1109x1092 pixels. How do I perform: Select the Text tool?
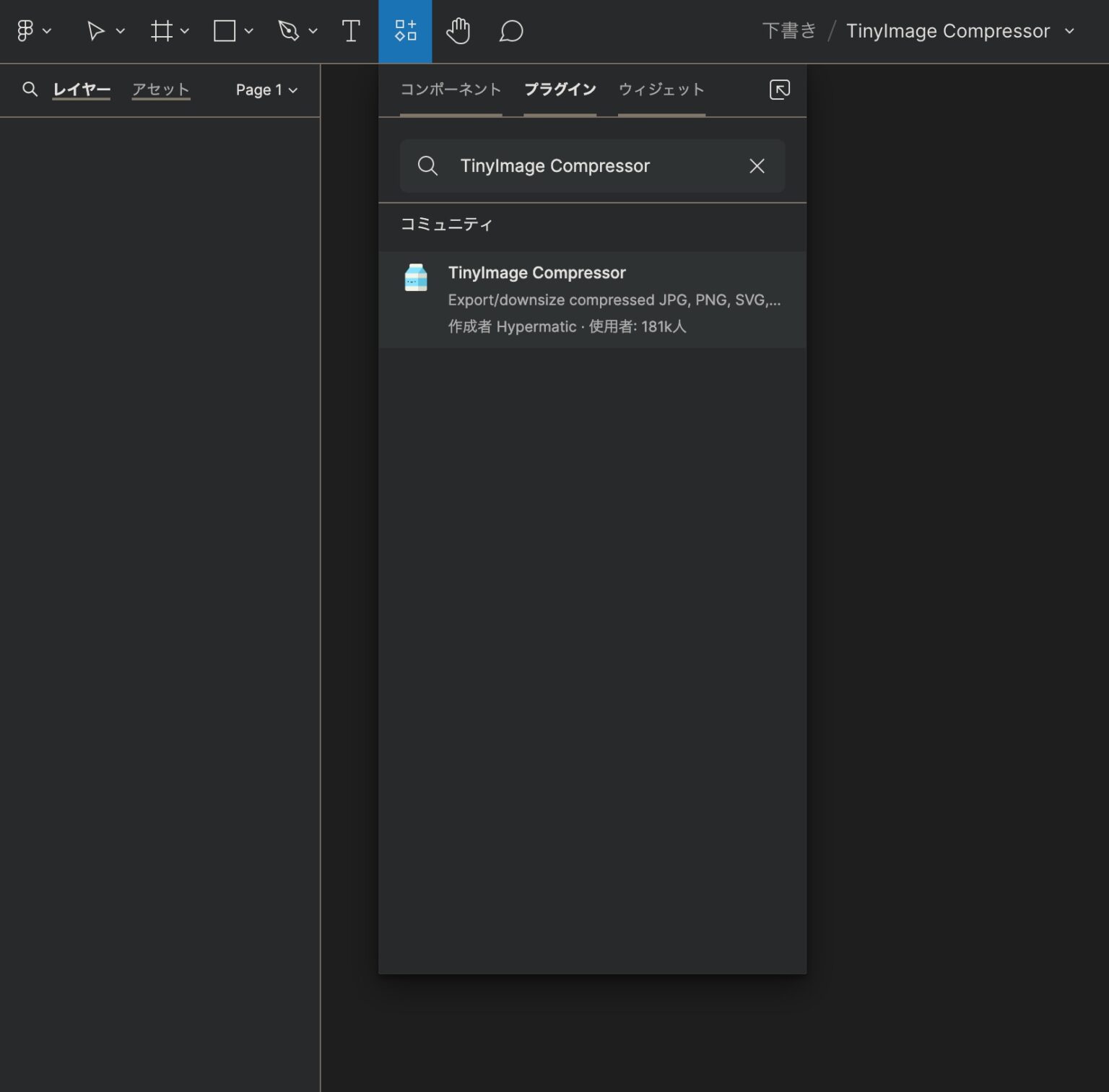(x=351, y=31)
